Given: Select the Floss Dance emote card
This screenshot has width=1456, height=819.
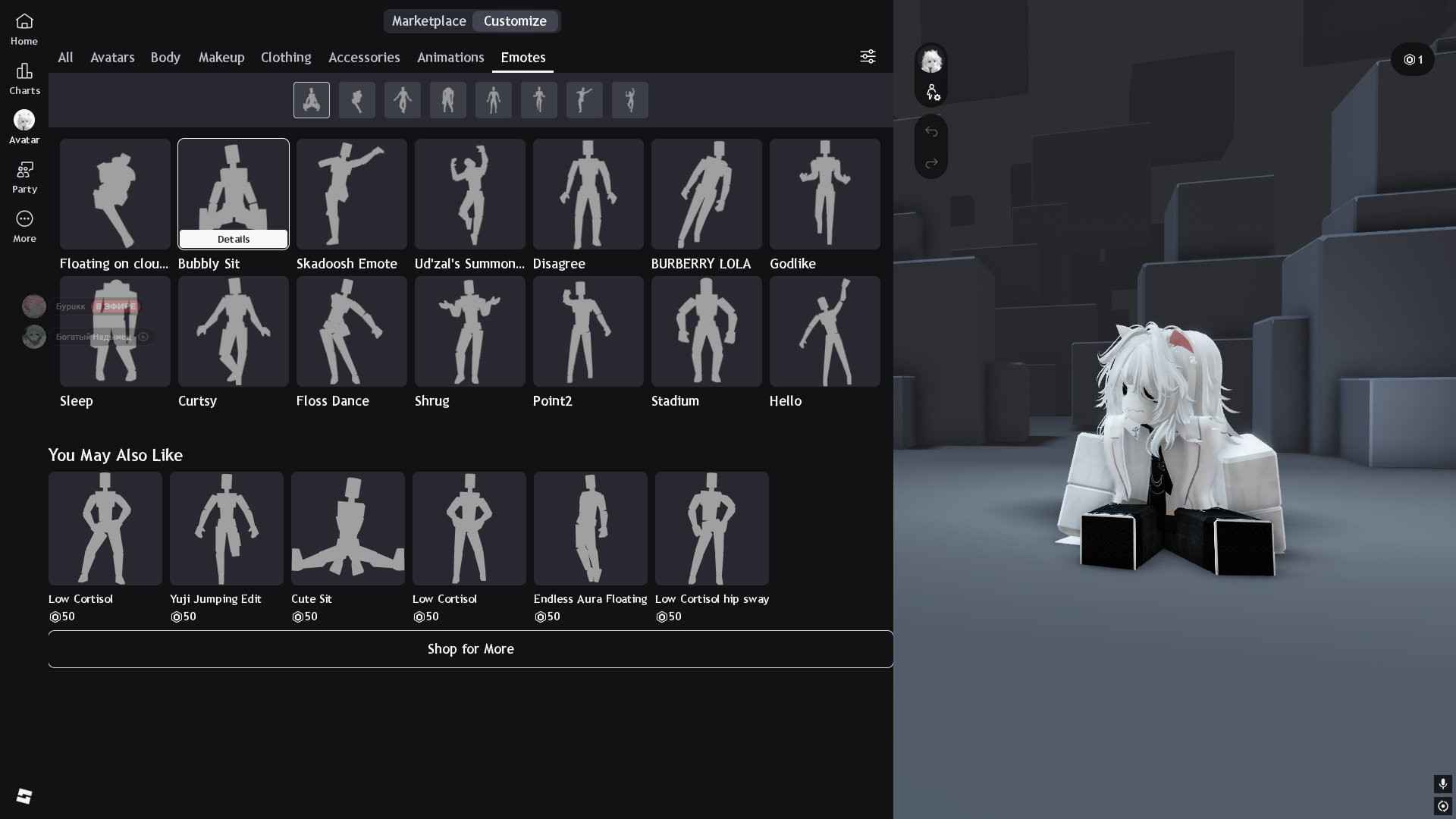Looking at the screenshot, I should click(352, 331).
